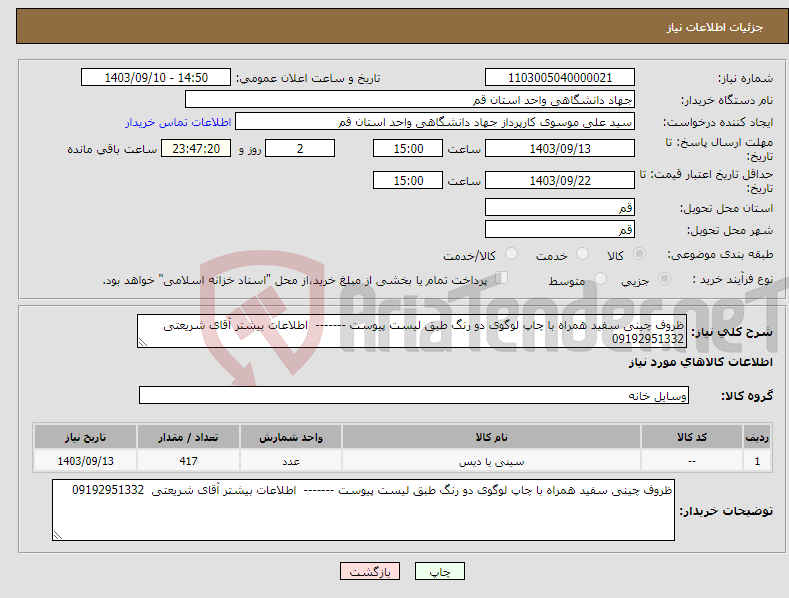The image size is (789, 598).
Task: Select the کالا radio button
Action: (639, 254)
